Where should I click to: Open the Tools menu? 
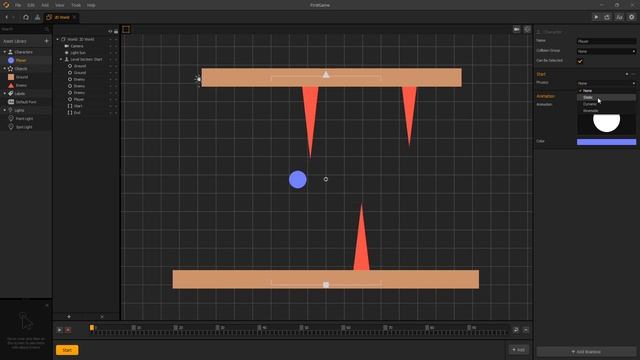tap(76, 5)
